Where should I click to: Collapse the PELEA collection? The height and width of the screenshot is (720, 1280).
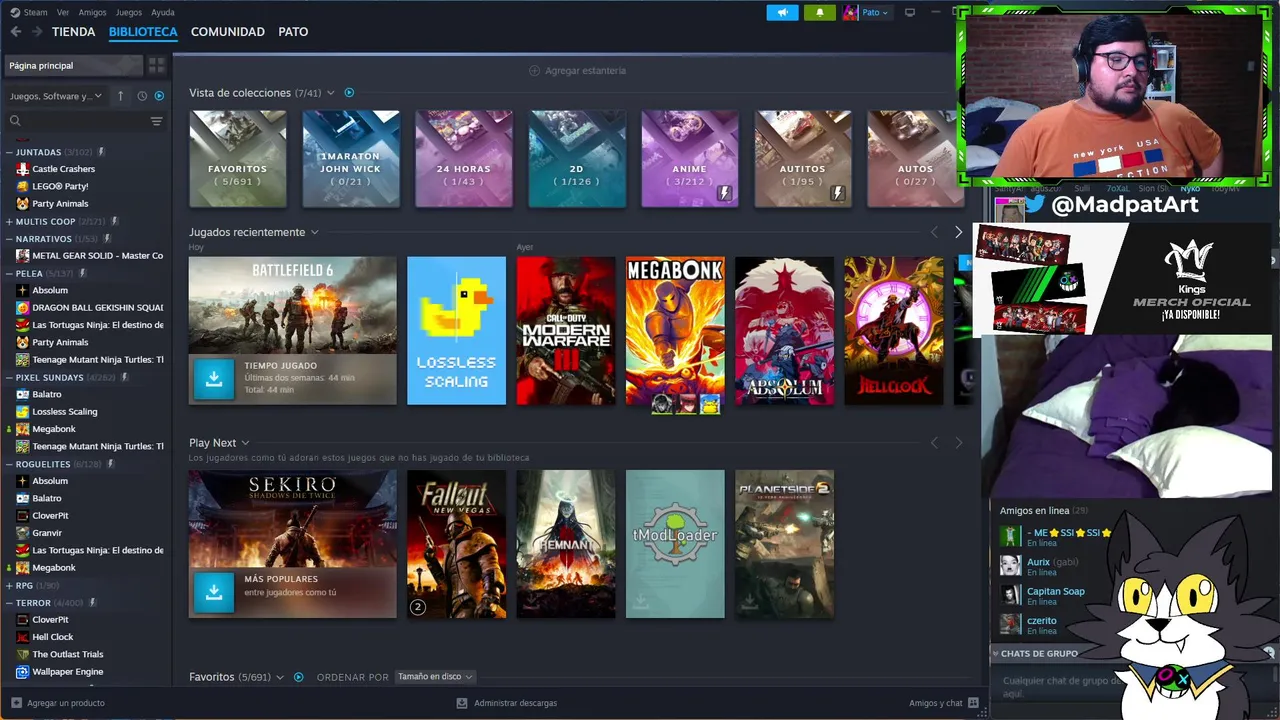point(9,273)
